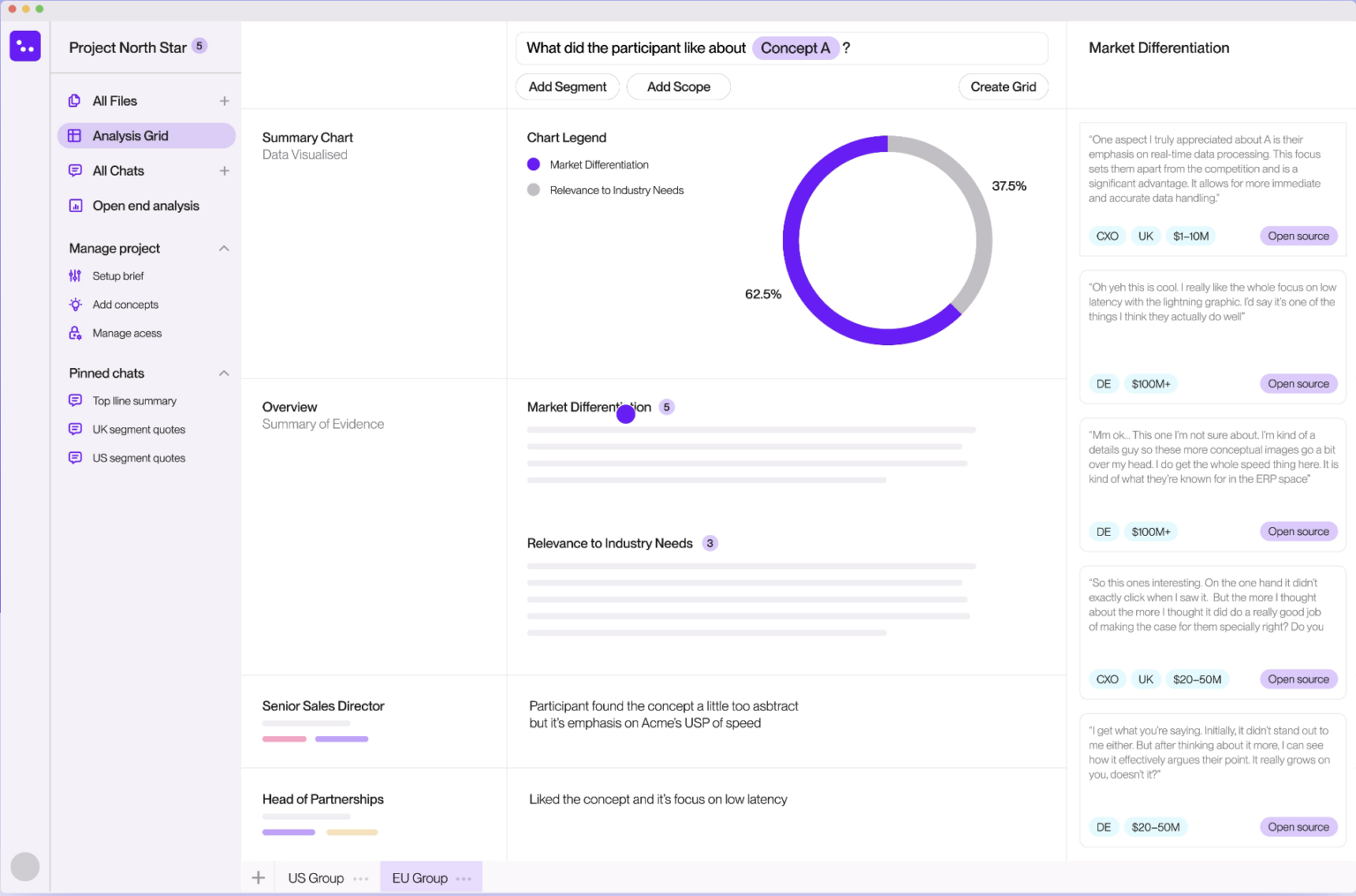This screenshot has height=896, width=1356.
Task: Toggle the Open source tag on the first quote
Action: (x=1298, y=236)
